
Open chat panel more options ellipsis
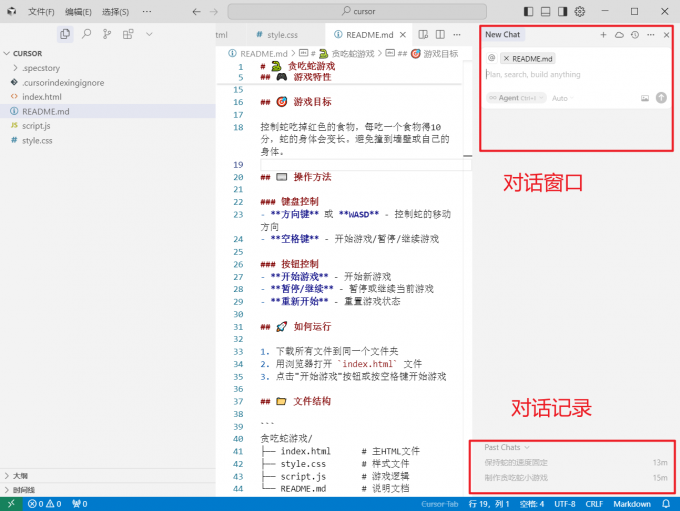pos(651,35)
